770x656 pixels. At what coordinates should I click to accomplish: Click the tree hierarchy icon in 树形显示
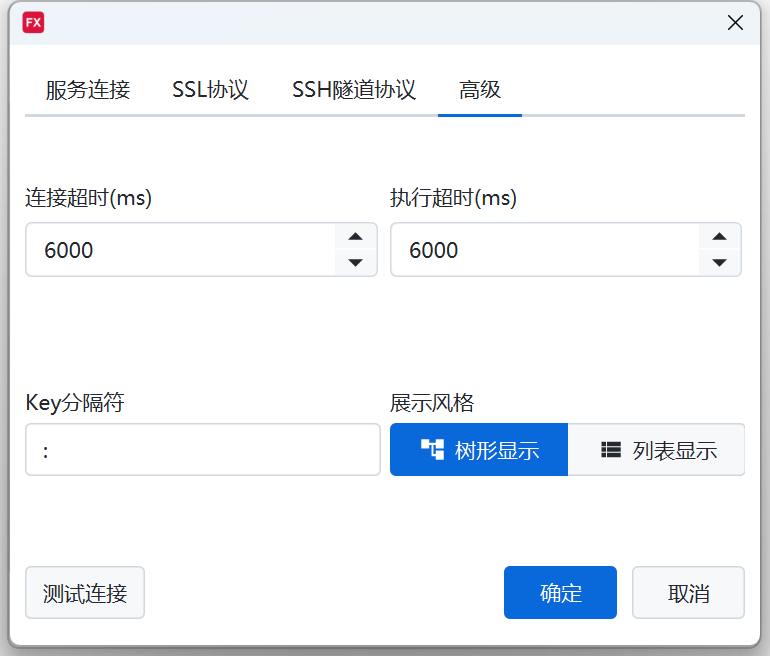pos(432,450)
